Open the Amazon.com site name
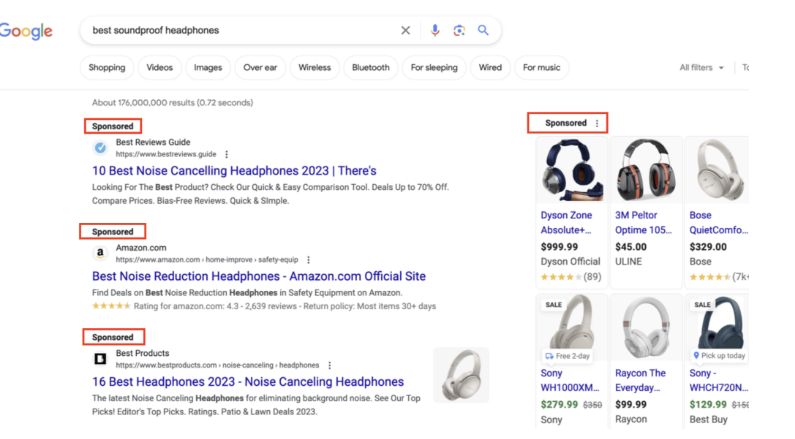The image size is (795, 439). click(x=141, y=248)
